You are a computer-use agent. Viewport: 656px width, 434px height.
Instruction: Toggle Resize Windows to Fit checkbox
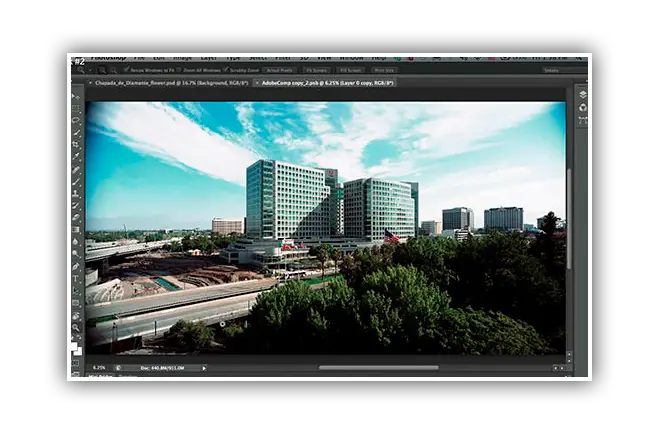pyautogui.click(x=125, y=70)
